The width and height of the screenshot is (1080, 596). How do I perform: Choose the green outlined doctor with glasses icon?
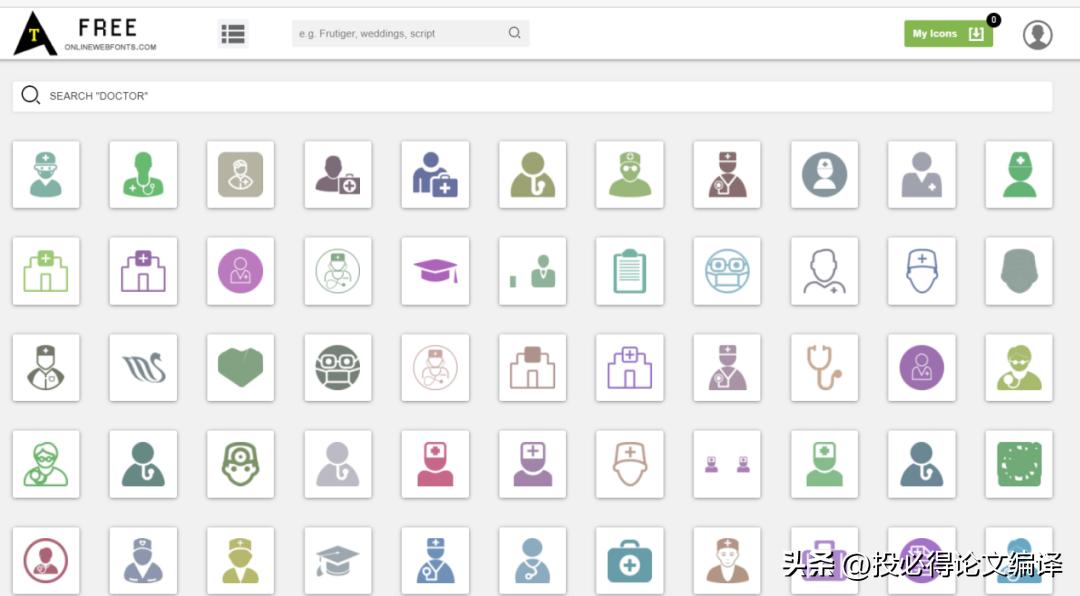(46, 464)
